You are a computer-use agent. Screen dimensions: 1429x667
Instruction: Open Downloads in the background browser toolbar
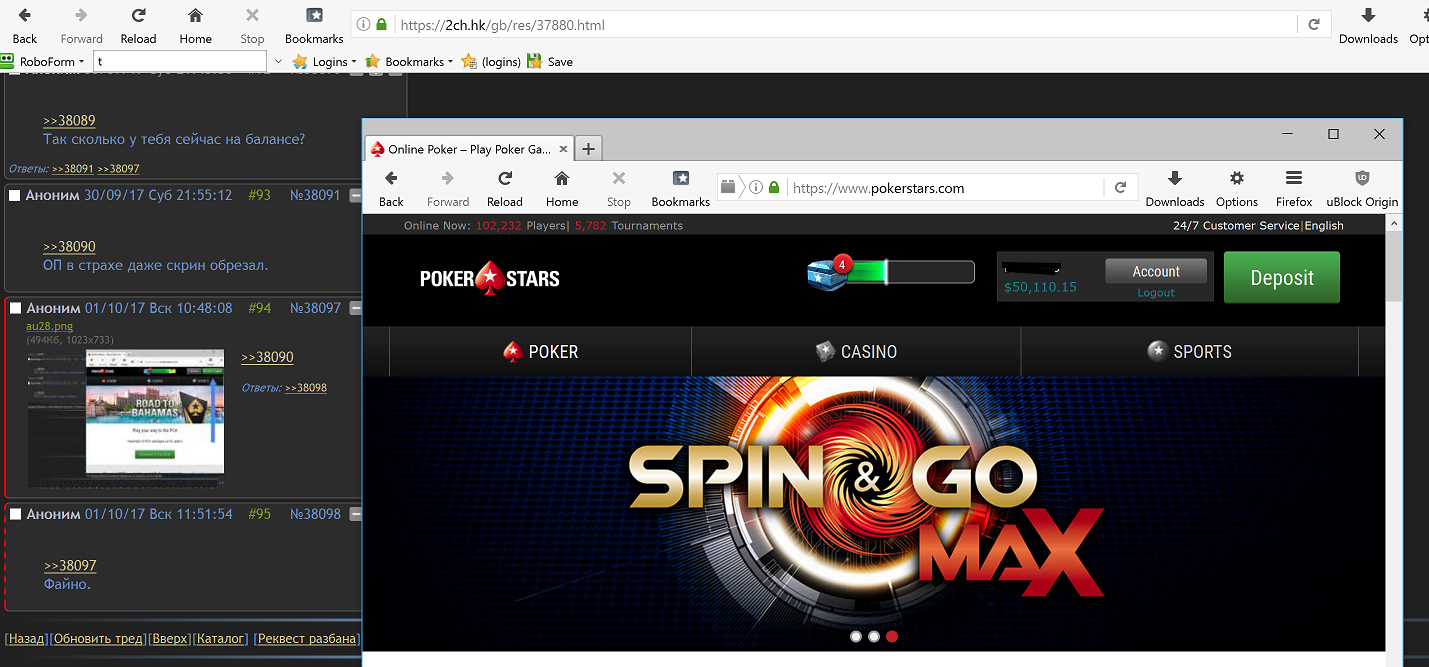(x=1368, y=26)
